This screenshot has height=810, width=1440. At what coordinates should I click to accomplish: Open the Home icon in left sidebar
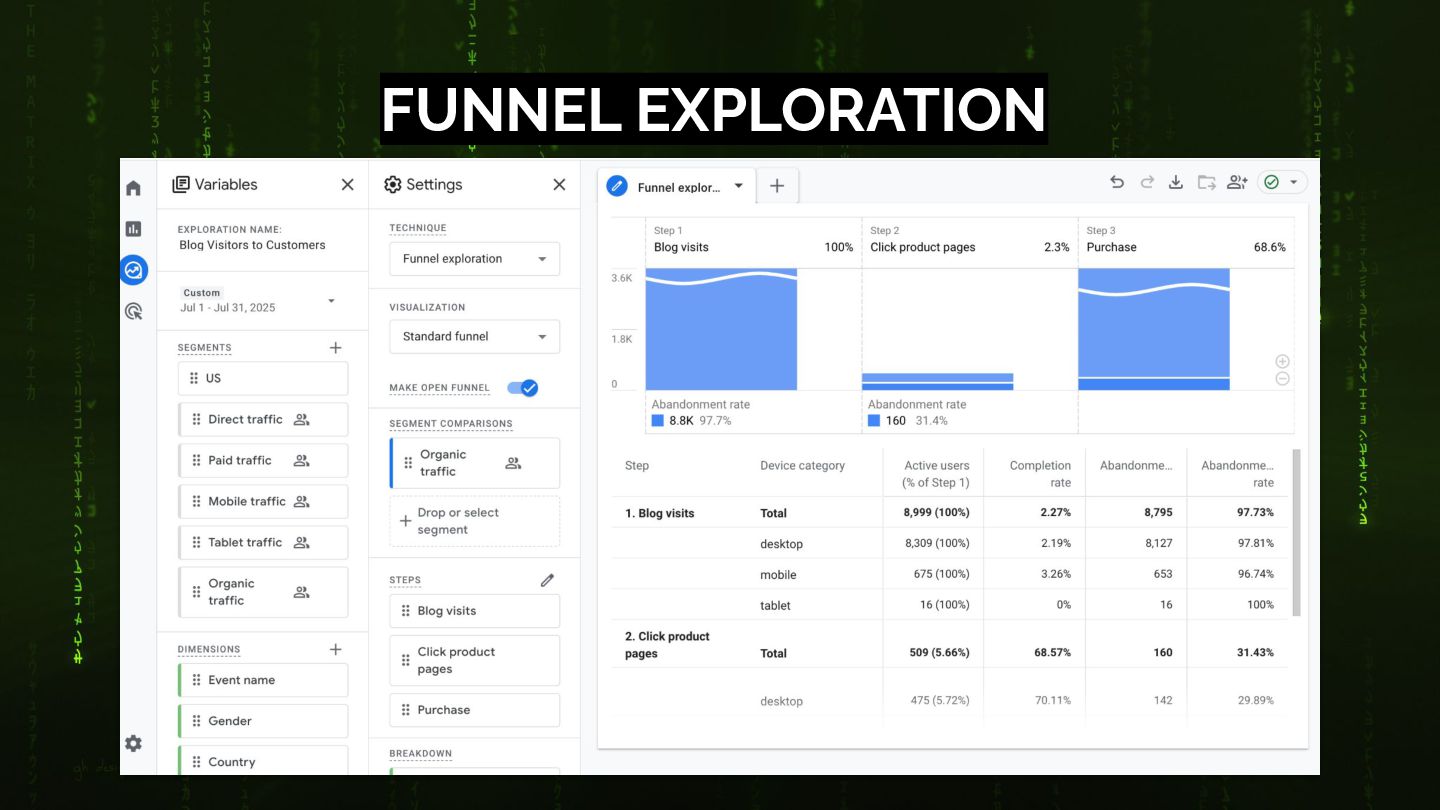tap(133, 188)
